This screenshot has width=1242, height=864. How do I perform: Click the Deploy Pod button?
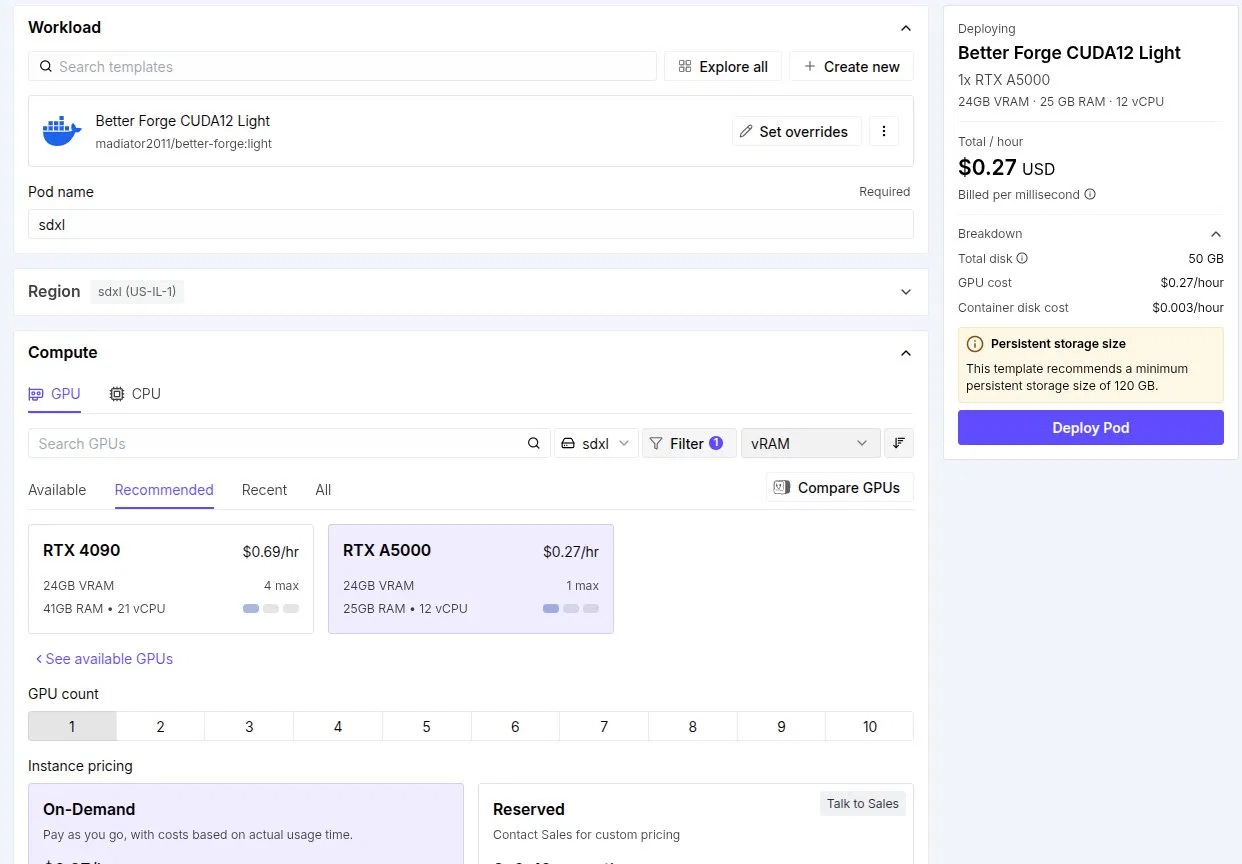(1090, 428)
